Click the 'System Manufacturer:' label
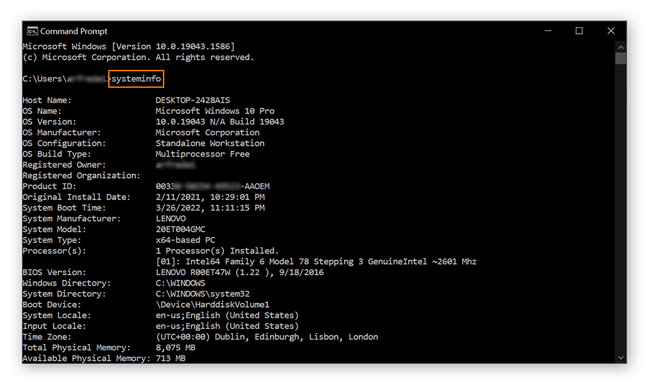The height and width of the screenshot is (384, 649). pyautogui.click(x=72, y=218)
